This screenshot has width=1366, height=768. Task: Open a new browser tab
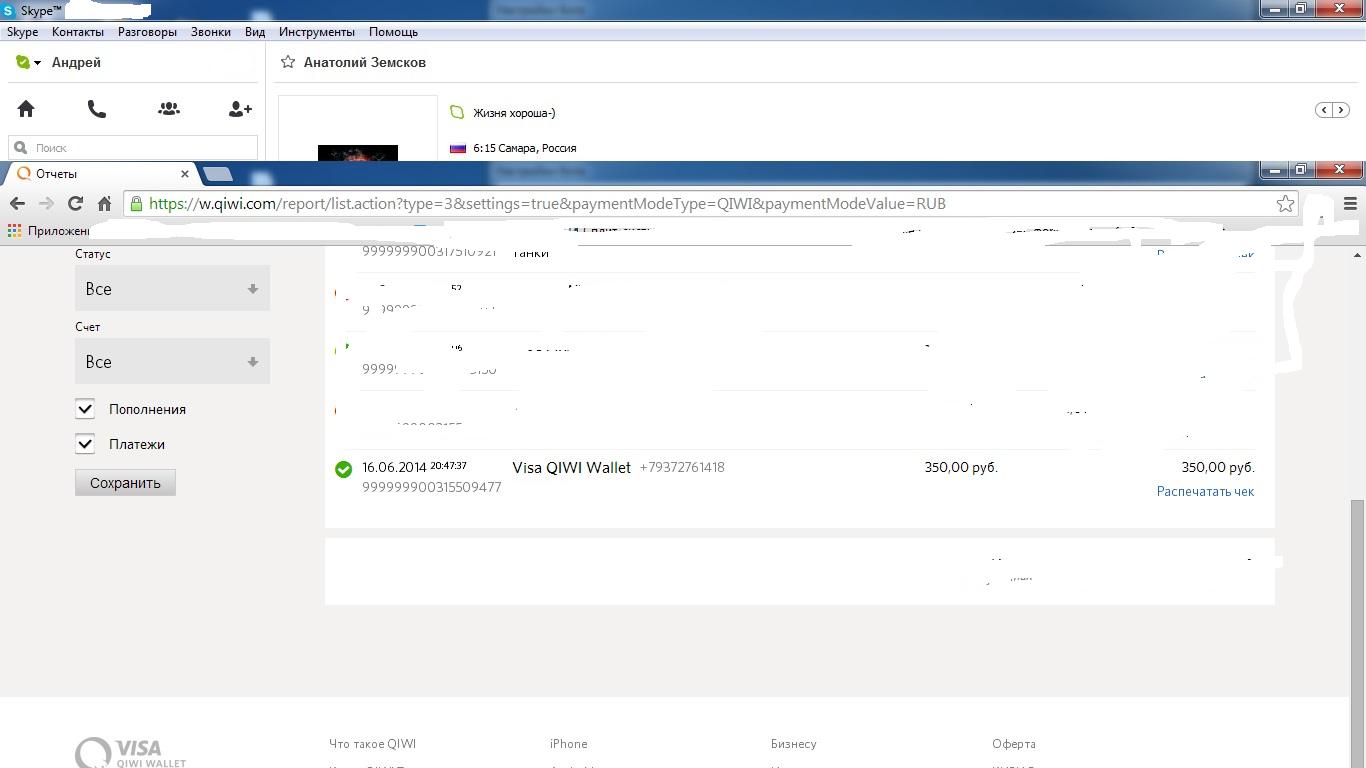[217, 175]
